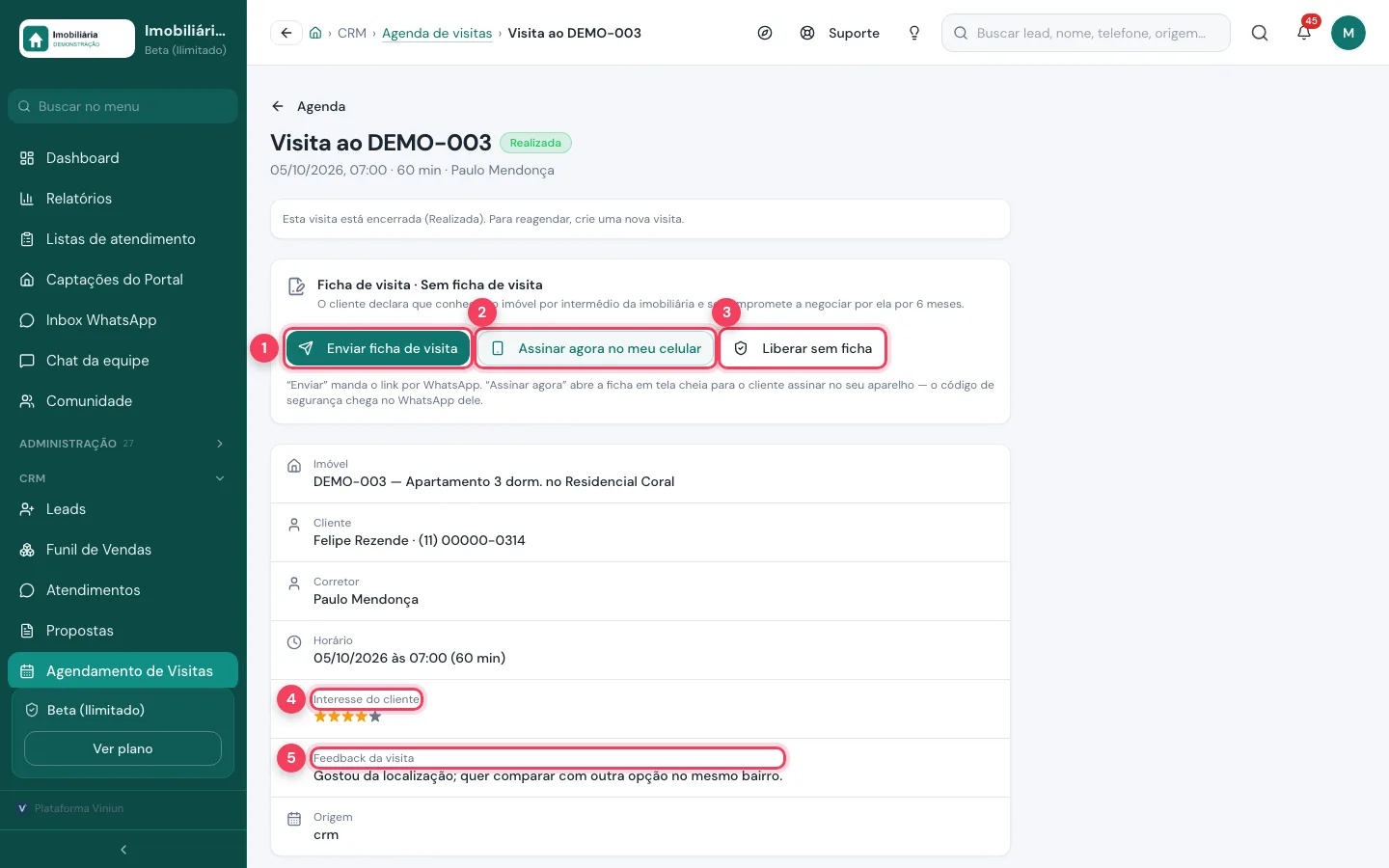The height and width of the screenshot is (868, 1389).
Task: Click Agenda de visitas breadcrumb link
Action: coord(437,33)
